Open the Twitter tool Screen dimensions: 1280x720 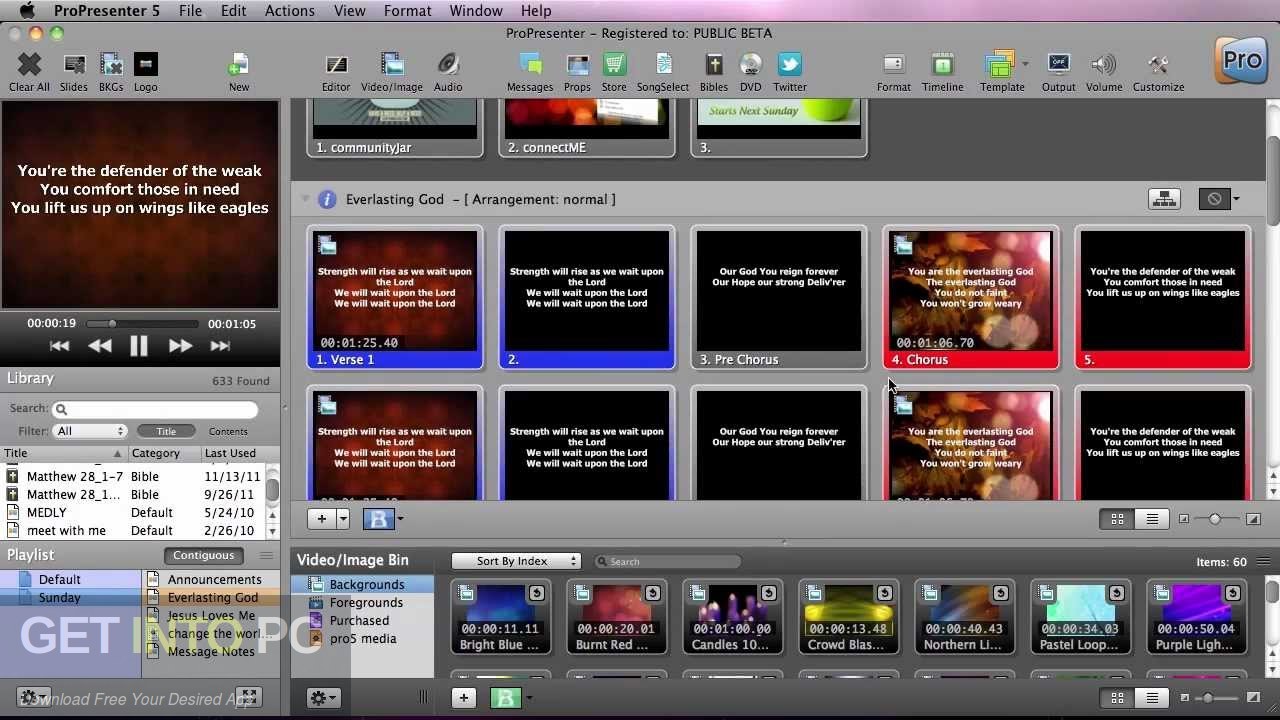coord(789,65)
